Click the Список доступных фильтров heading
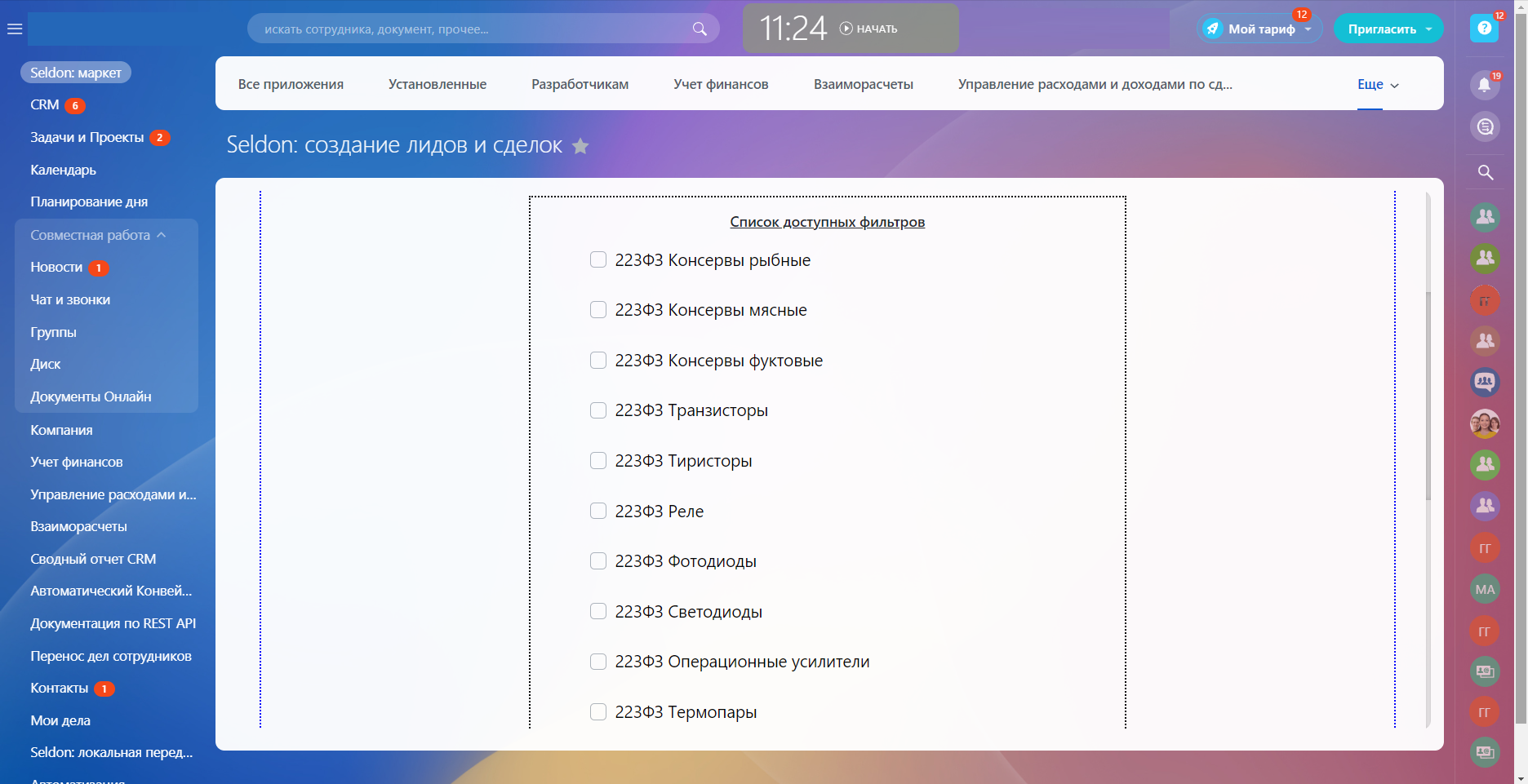This screenshot has width=1528, height=784. 827,222
